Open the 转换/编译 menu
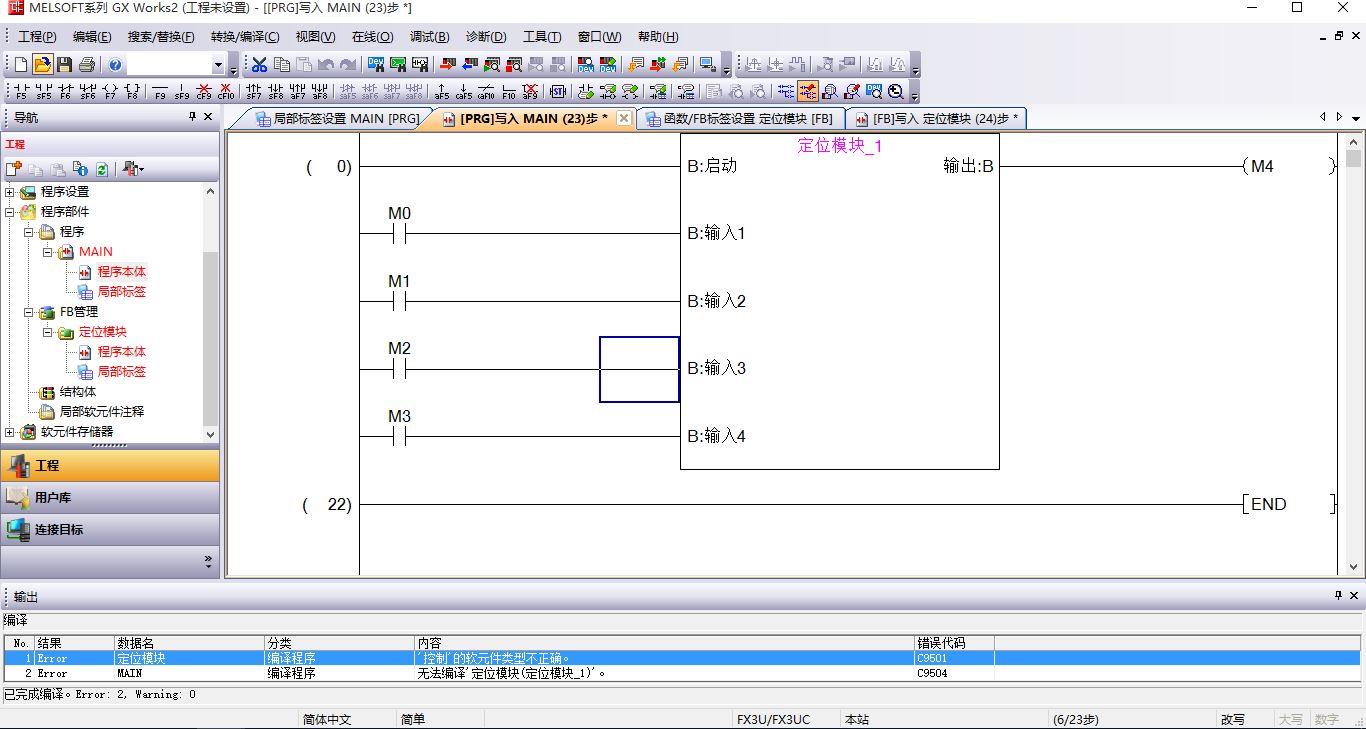 [x=245, y=37]
